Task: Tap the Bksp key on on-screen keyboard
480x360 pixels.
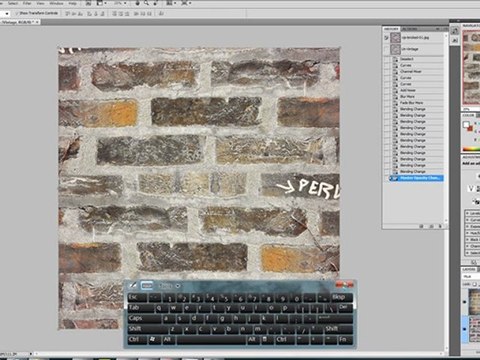Action: point(342,298)
